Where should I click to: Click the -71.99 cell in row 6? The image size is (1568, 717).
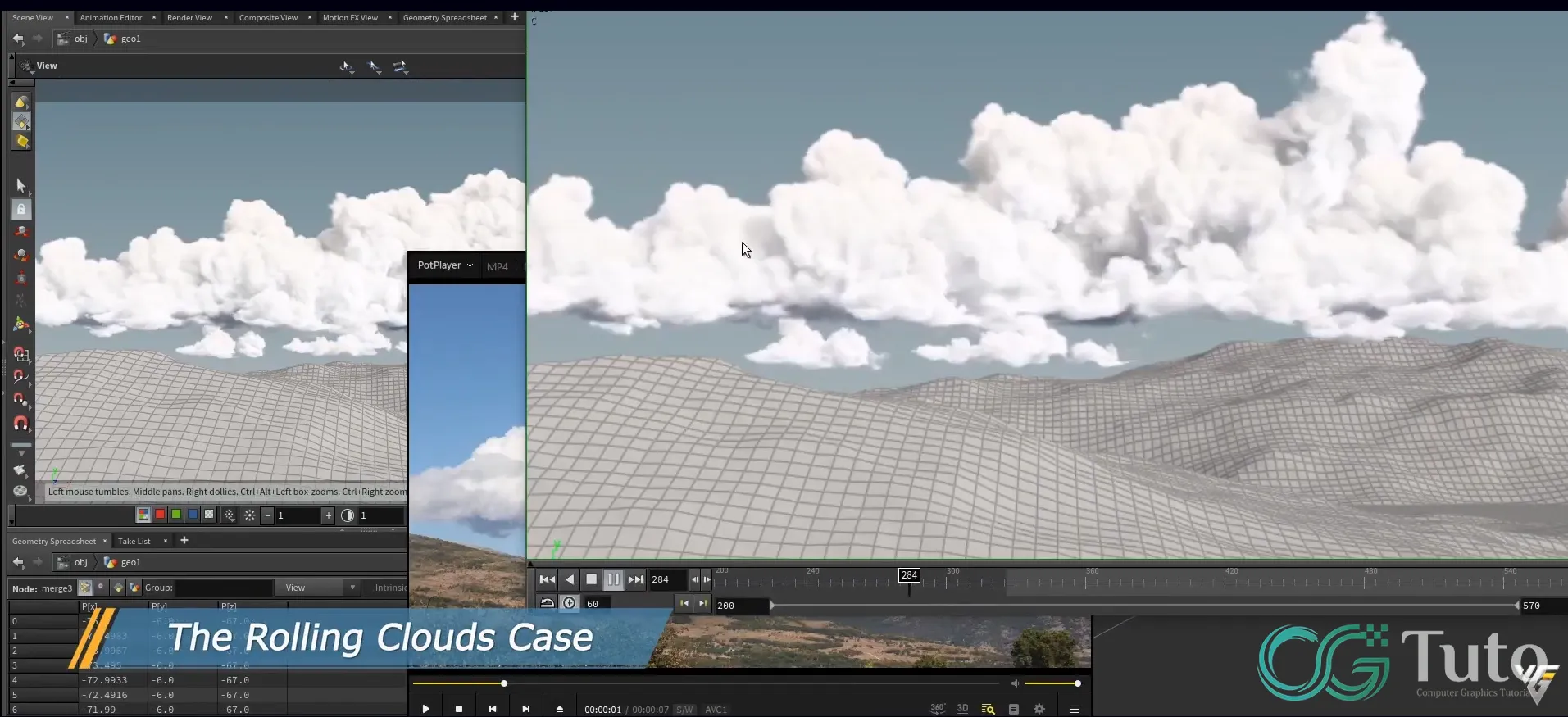click(x=114, y=710)
